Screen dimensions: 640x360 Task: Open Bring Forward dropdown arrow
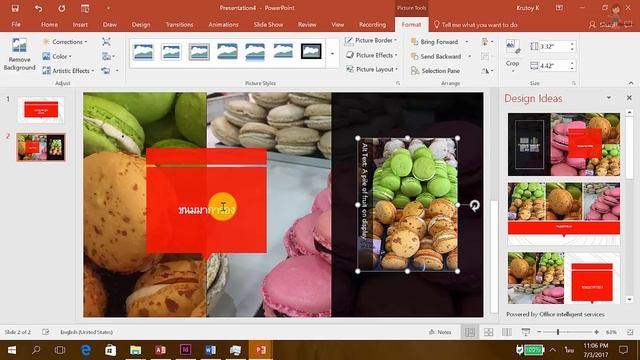(467, 42)
